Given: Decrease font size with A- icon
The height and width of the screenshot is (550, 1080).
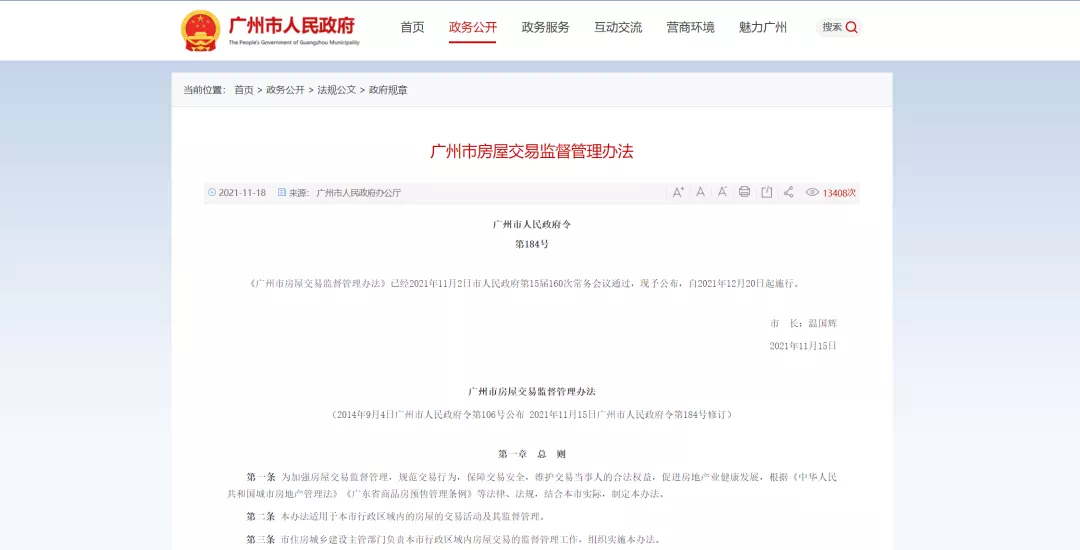Looking at the screenshot, I should pos(722,192).
